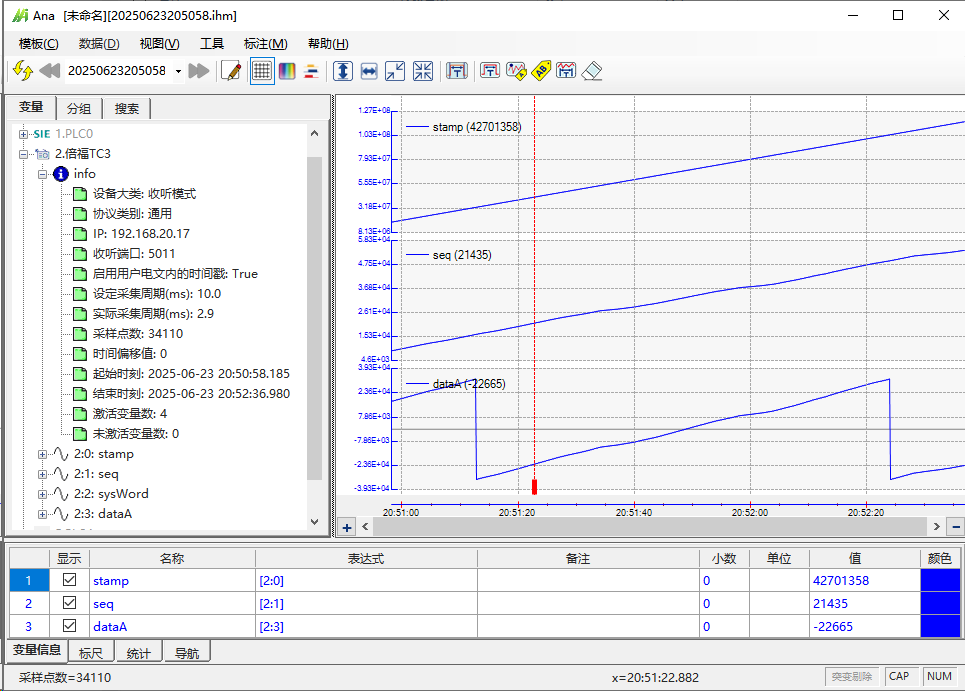Select the 采样点数: 34110 tree row
This screenshot has height=691, width=965.
(x=128, y=334)
